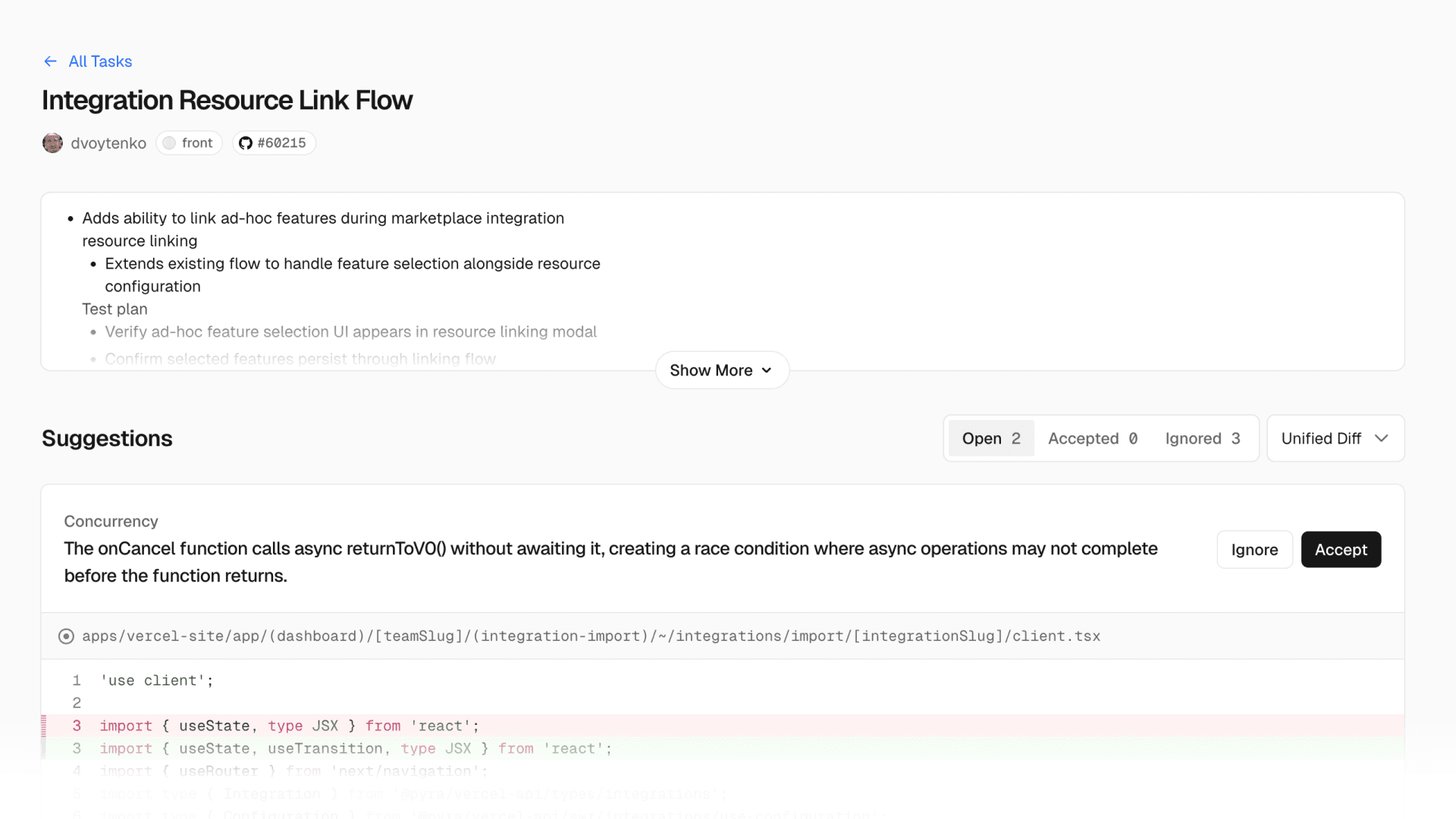Click dvoytenko's avatar image
Viewport: 1456px width, 819px height.
tap(52, 143)
